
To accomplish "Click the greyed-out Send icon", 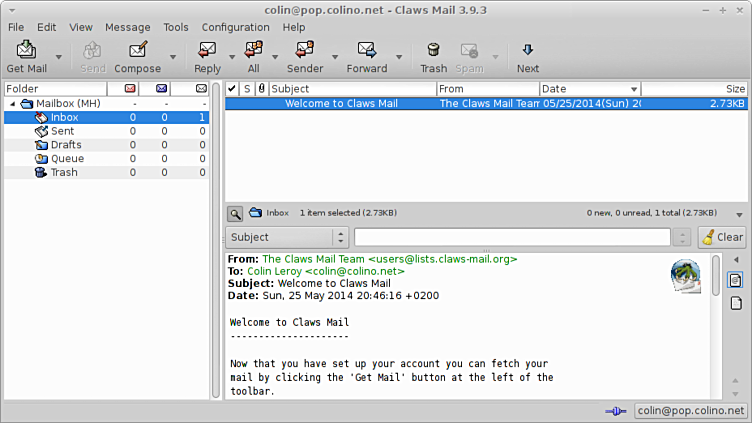I will [92, 50].
